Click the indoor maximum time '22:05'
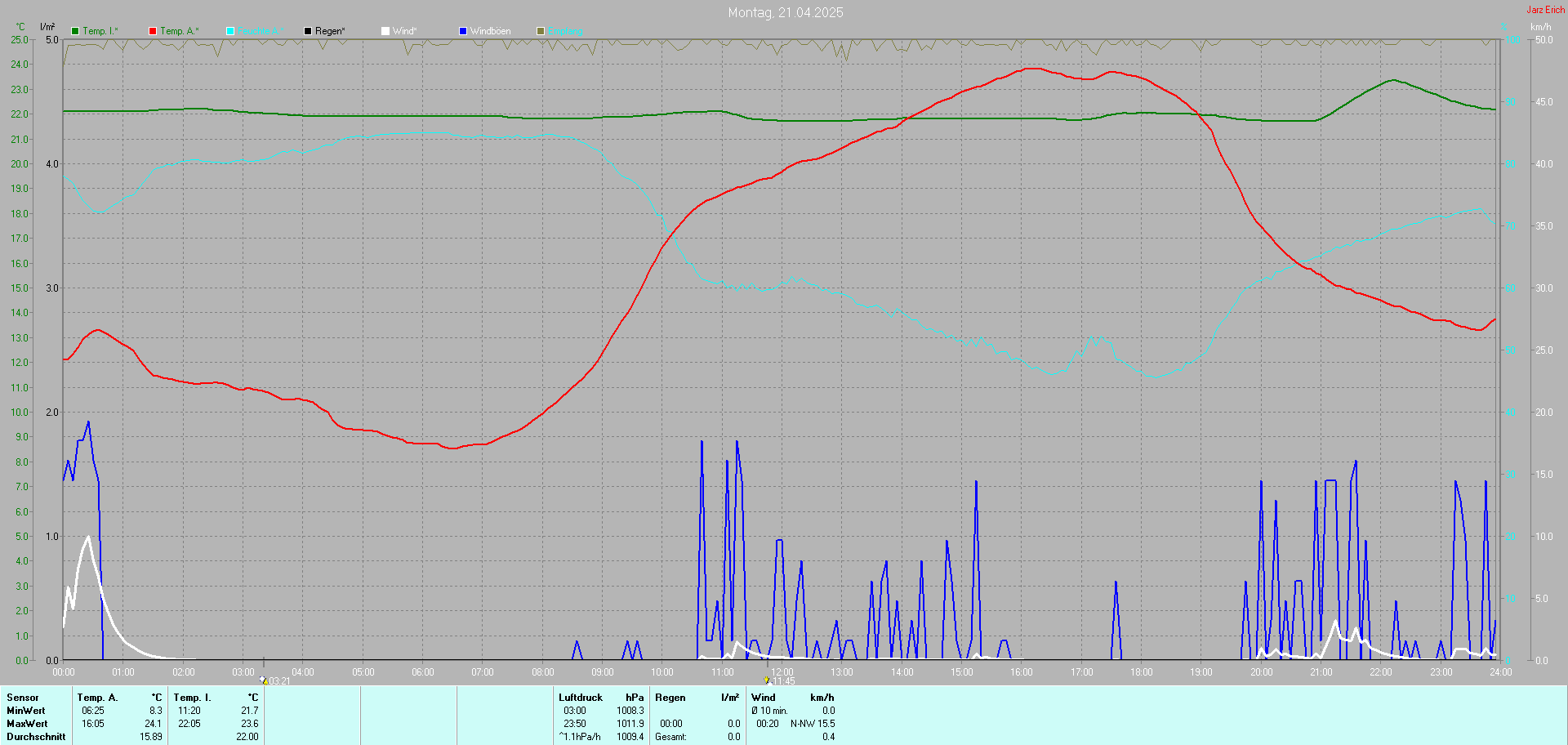 pyautogui.click(x=189, y=724)
